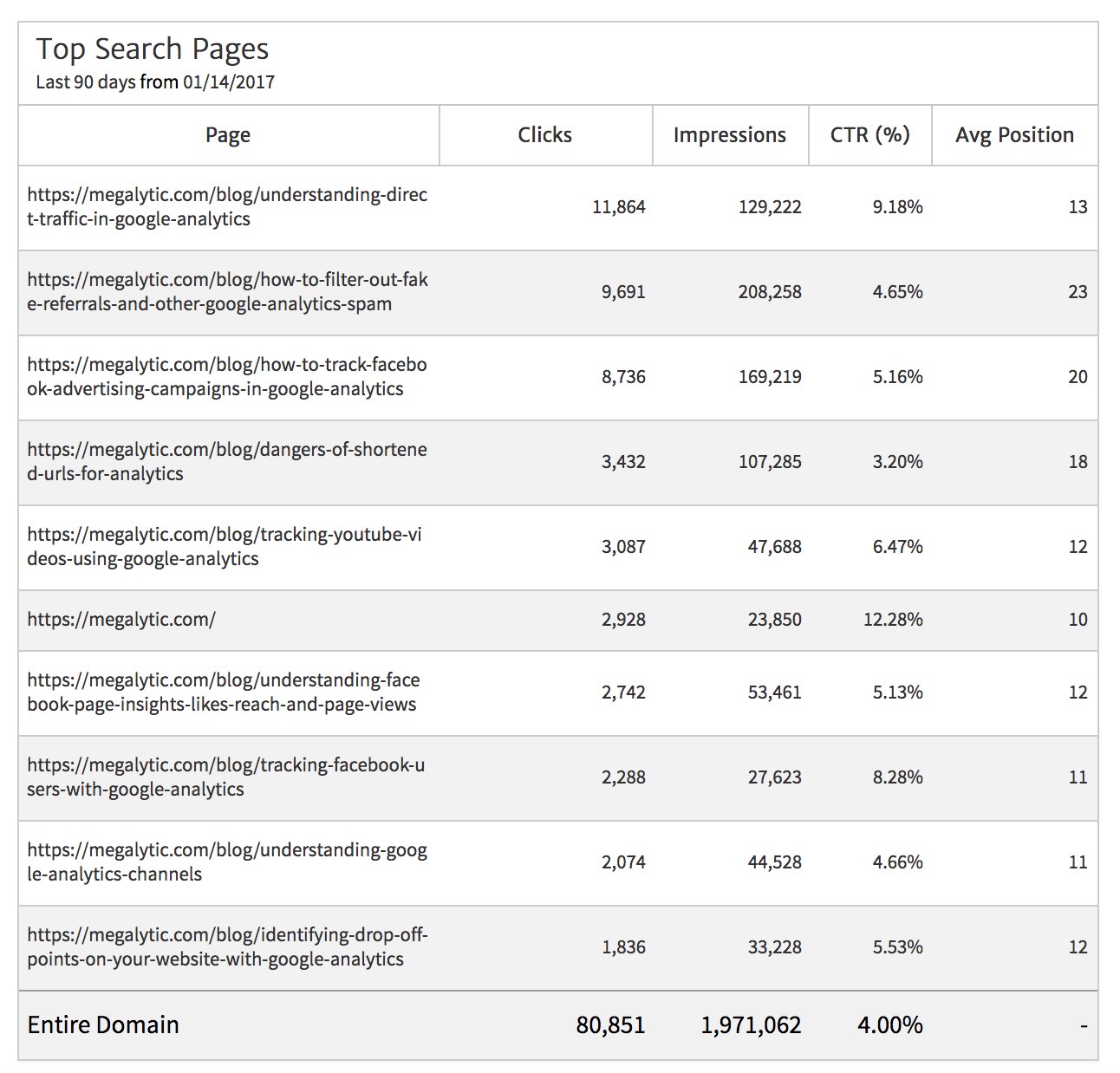Image resolution: width=1120 pixels, height=1073 pixels.
Task: Click the Top Search Pages title
Action: pyautogui.click(x=153, y=49)
